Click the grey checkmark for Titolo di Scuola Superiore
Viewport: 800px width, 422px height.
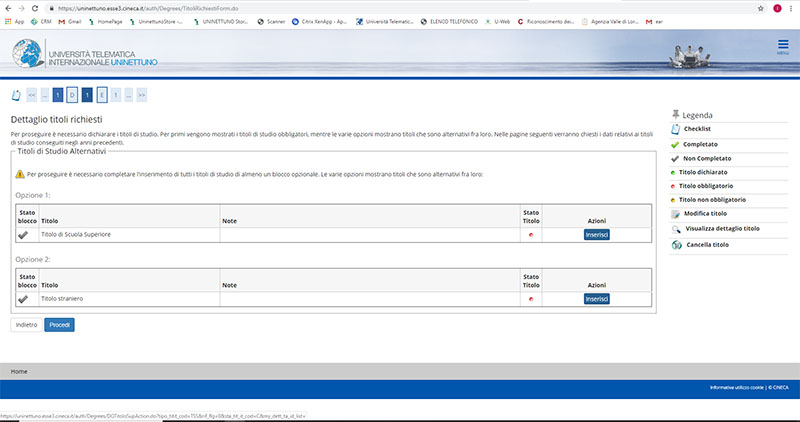pos(23,234)
